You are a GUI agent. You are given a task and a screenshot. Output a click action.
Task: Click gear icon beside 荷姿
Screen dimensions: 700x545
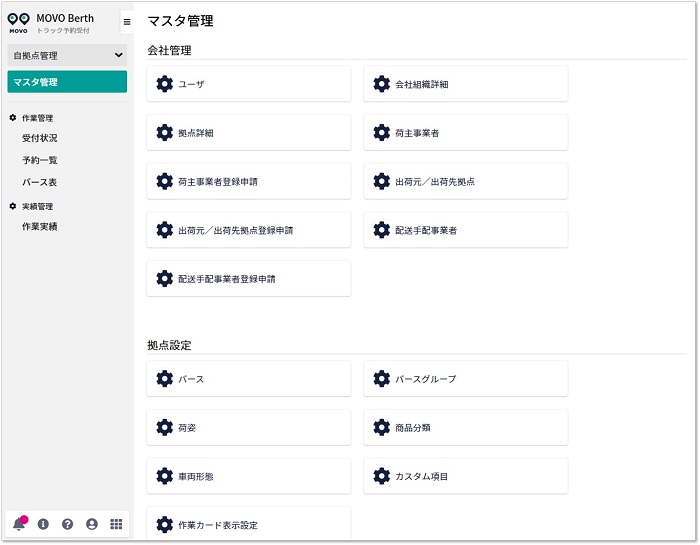tap(165, 427)
